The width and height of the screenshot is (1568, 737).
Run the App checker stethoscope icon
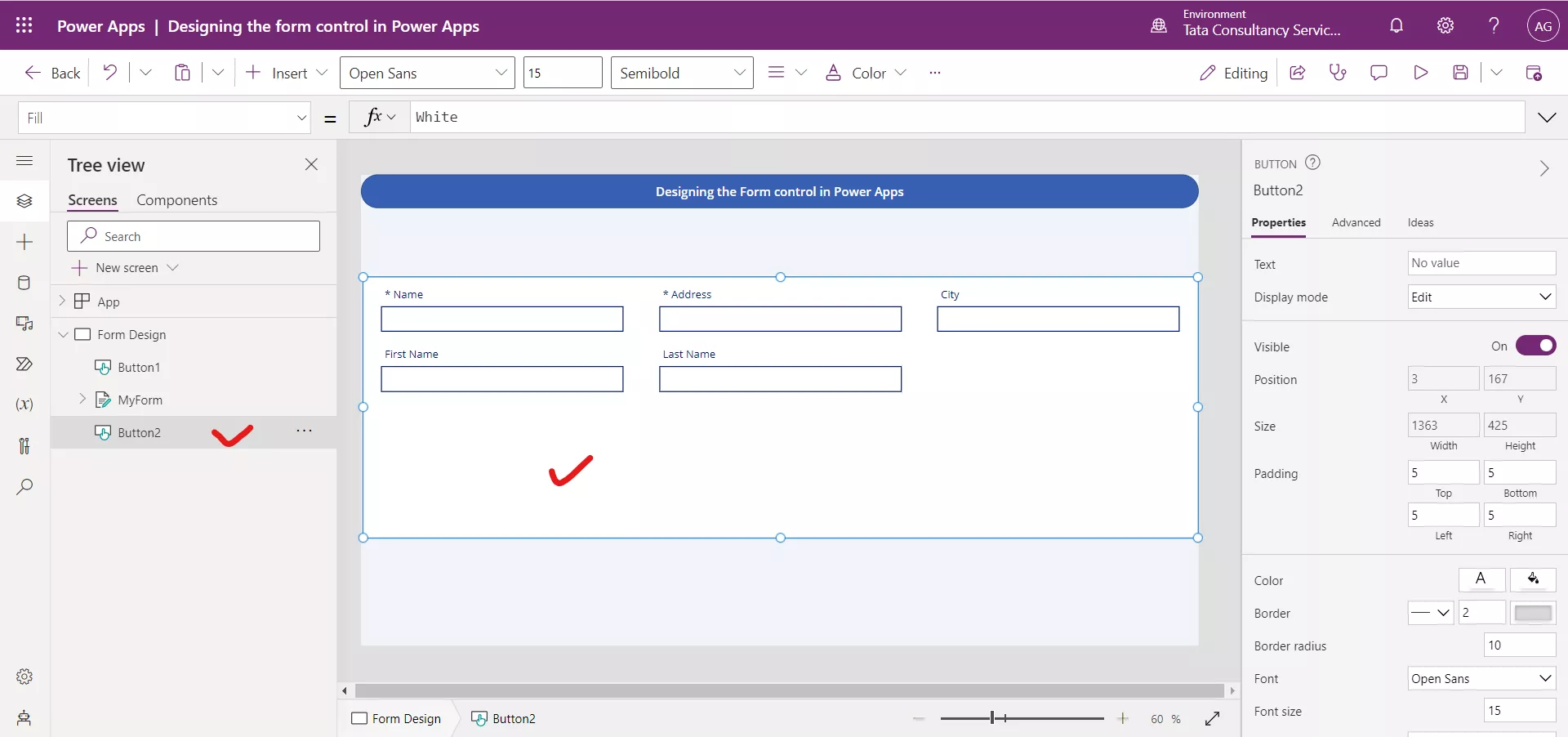point(1338,73)
